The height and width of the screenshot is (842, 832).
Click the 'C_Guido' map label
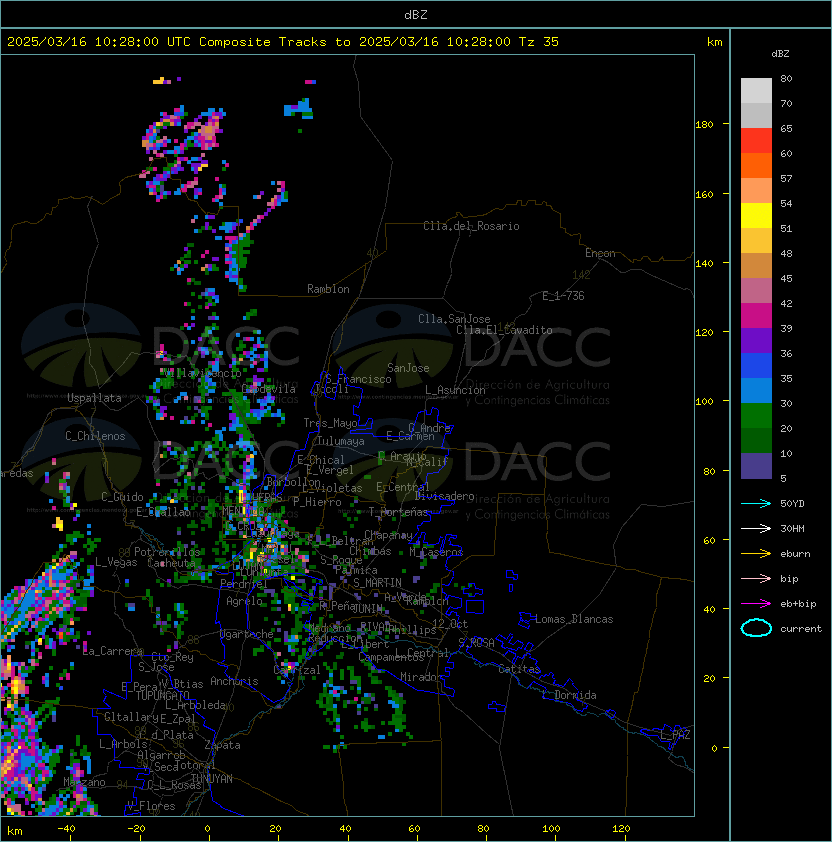(x=122, y=497)
